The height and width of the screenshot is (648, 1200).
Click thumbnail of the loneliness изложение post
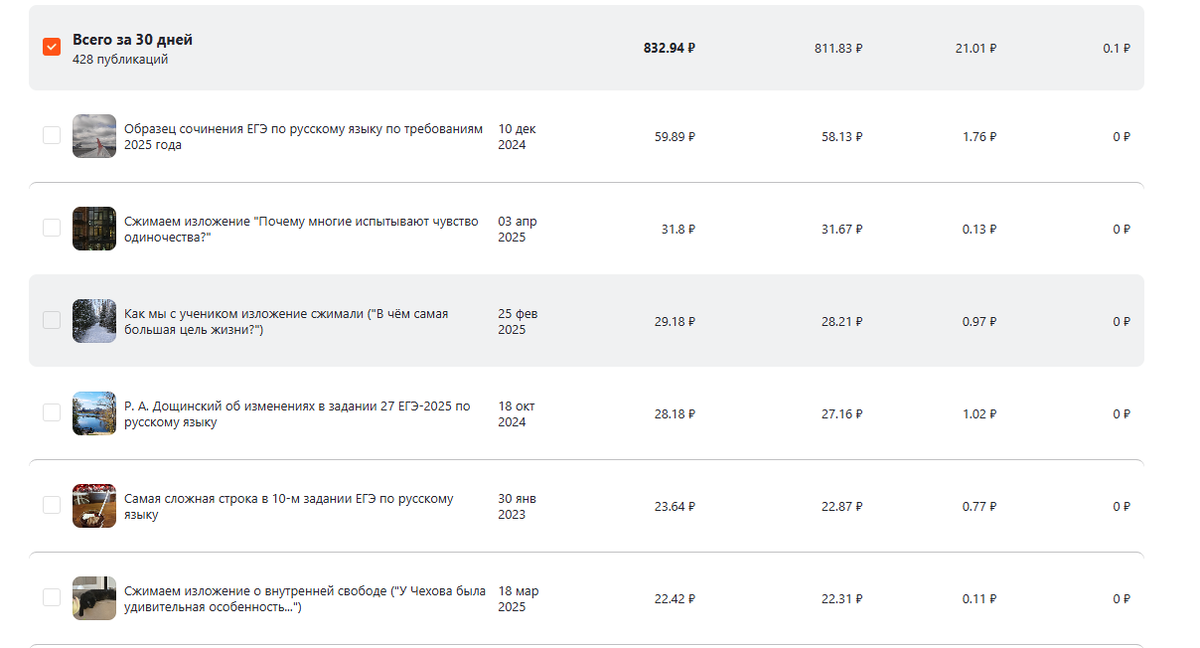click(x=94, y=229)
